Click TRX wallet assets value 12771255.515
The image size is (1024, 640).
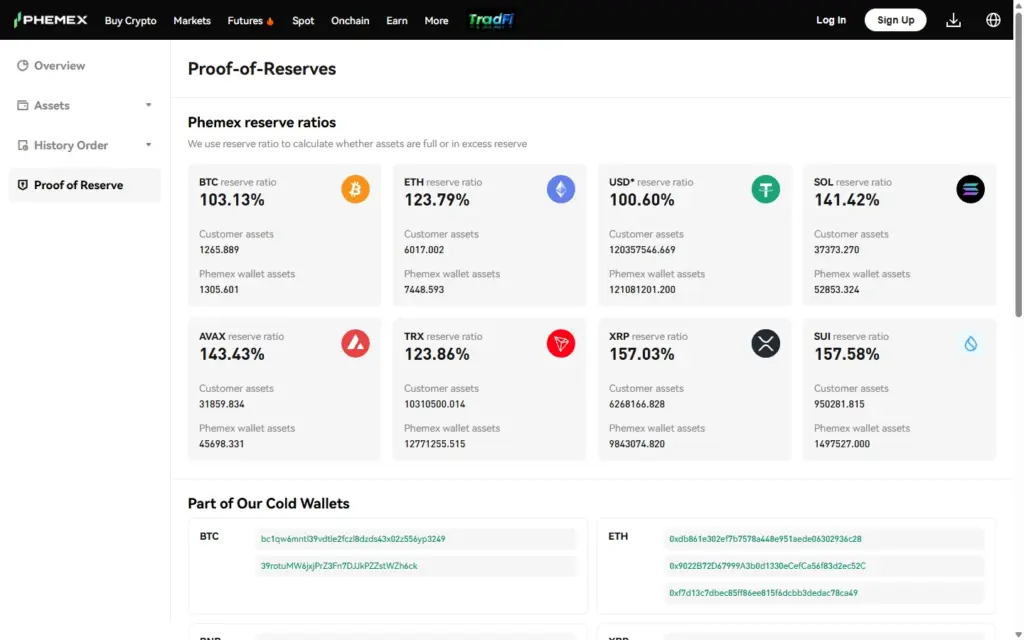434,443
